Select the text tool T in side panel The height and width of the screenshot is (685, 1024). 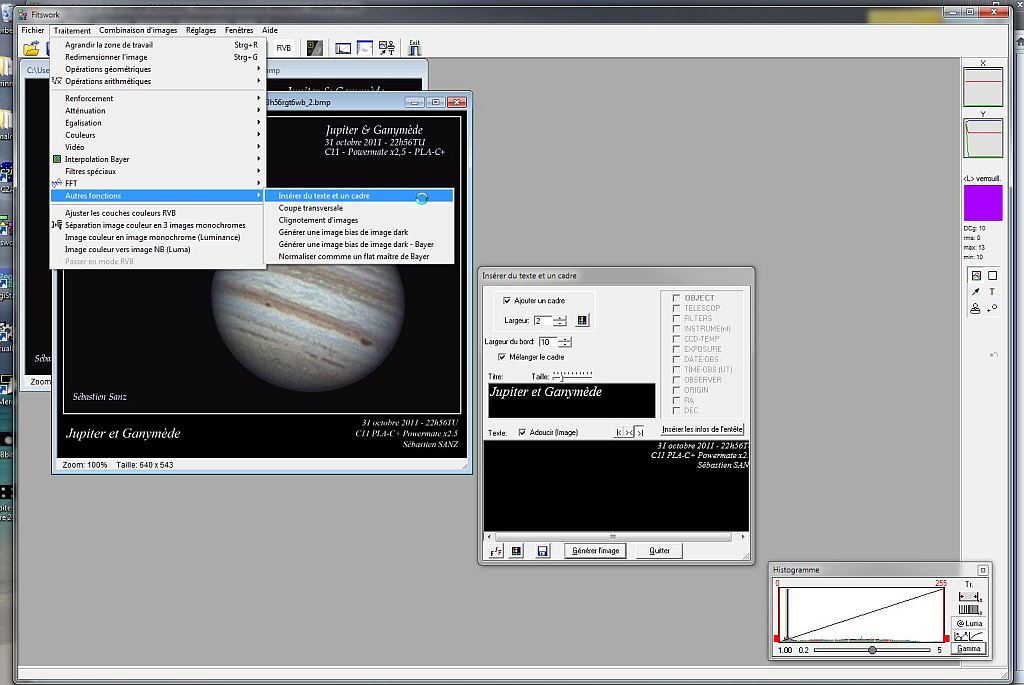click(x=992, y=292)
